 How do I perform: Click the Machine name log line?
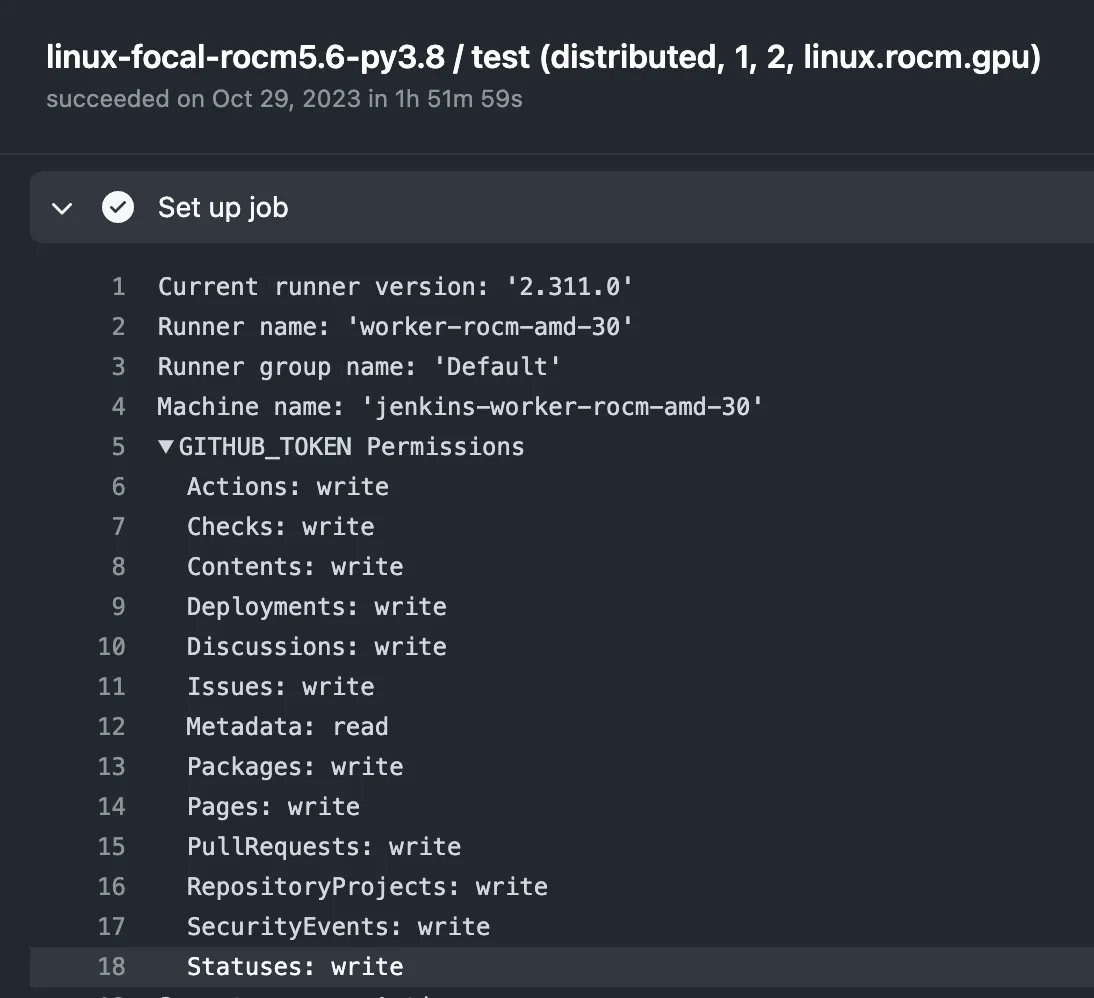tap(460, 407)
